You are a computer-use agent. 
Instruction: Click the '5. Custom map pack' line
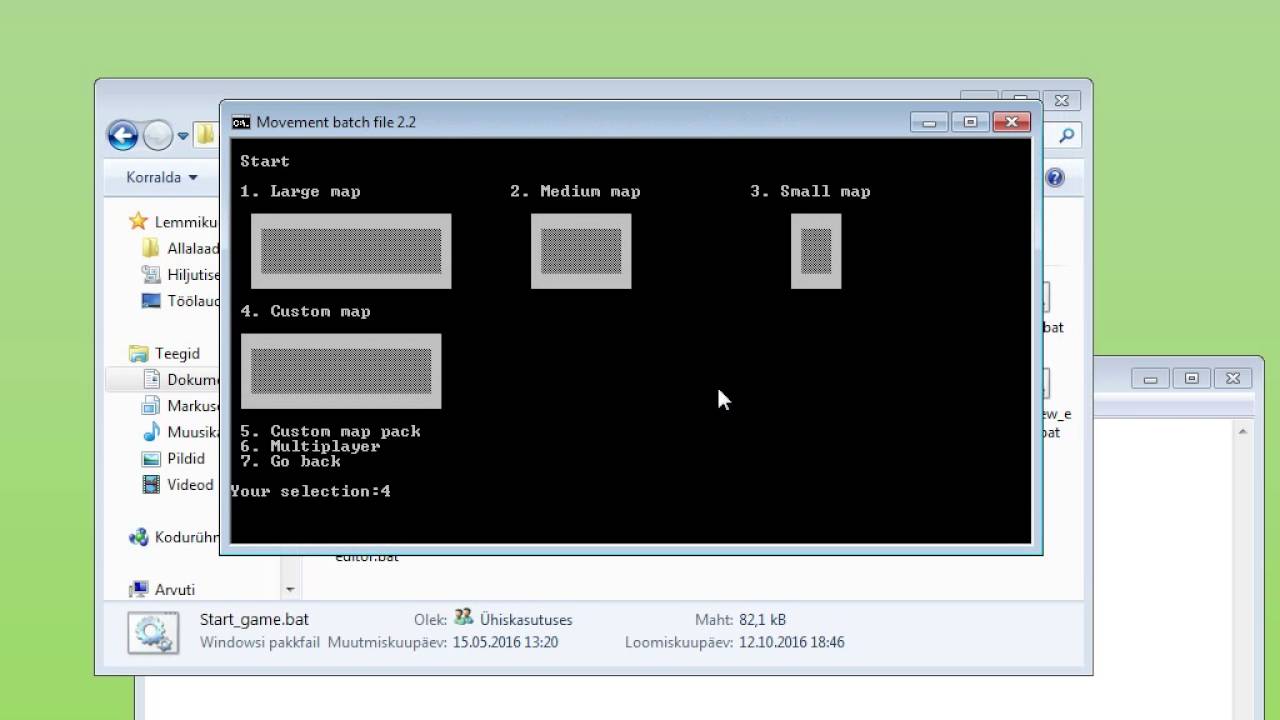[331, 431]
